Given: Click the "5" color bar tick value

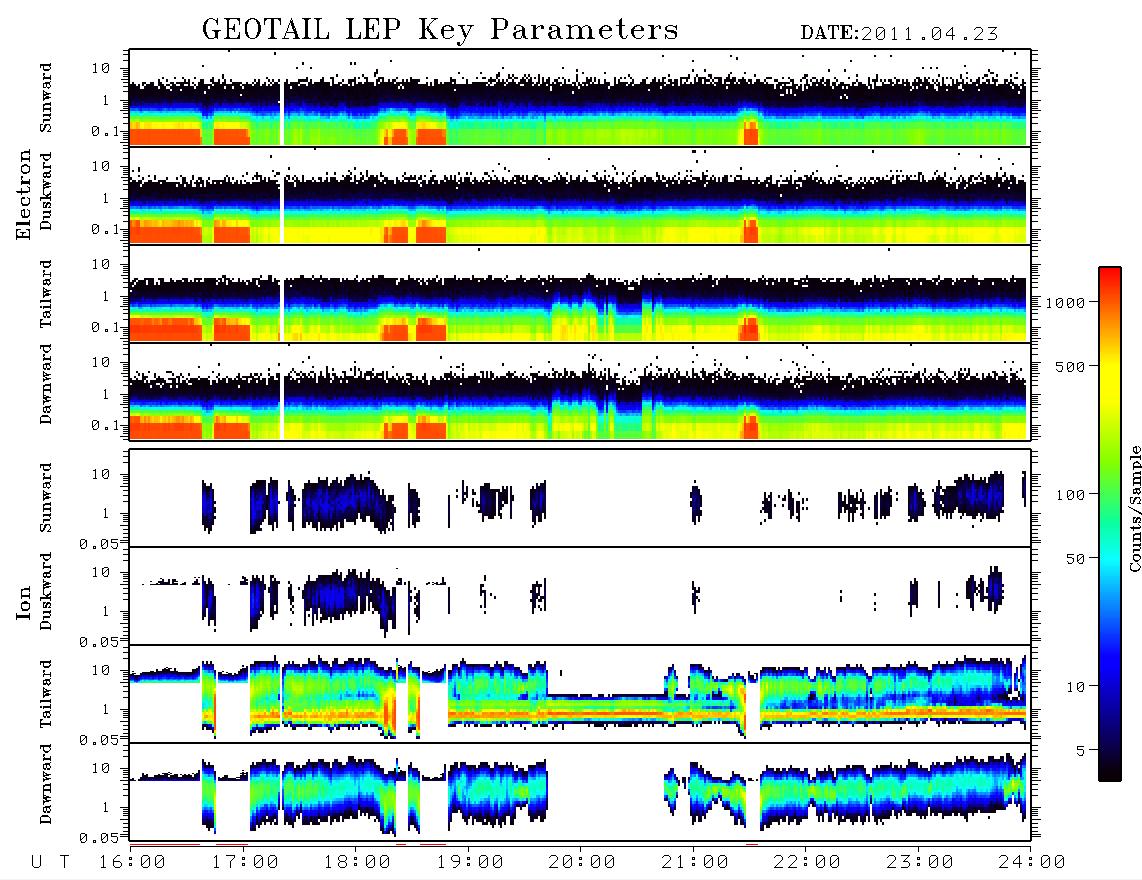Looking at the screenshot, I should [x=1080, y=750].
